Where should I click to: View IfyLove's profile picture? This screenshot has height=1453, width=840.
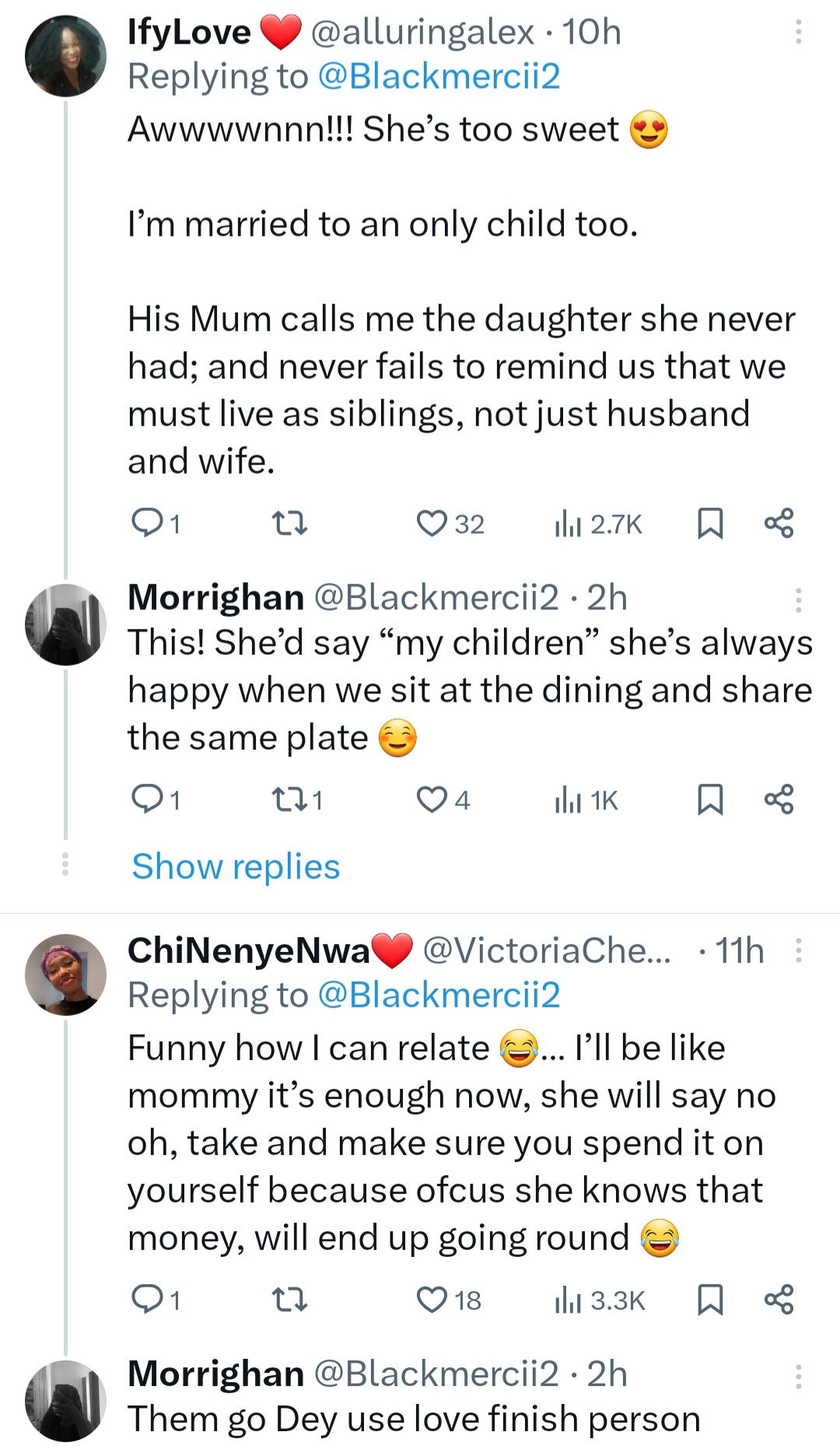tap(66, 56)
